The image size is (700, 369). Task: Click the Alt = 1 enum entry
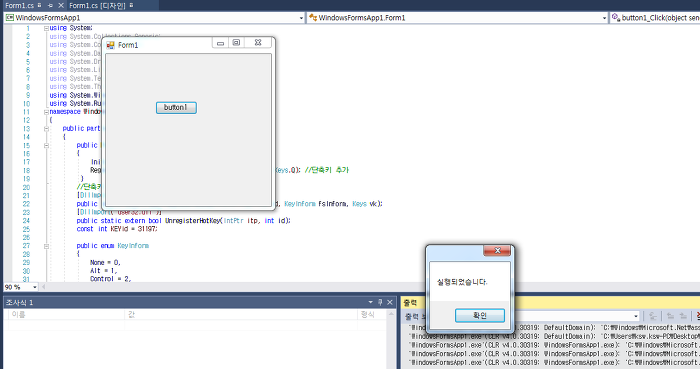click(104, 270)
